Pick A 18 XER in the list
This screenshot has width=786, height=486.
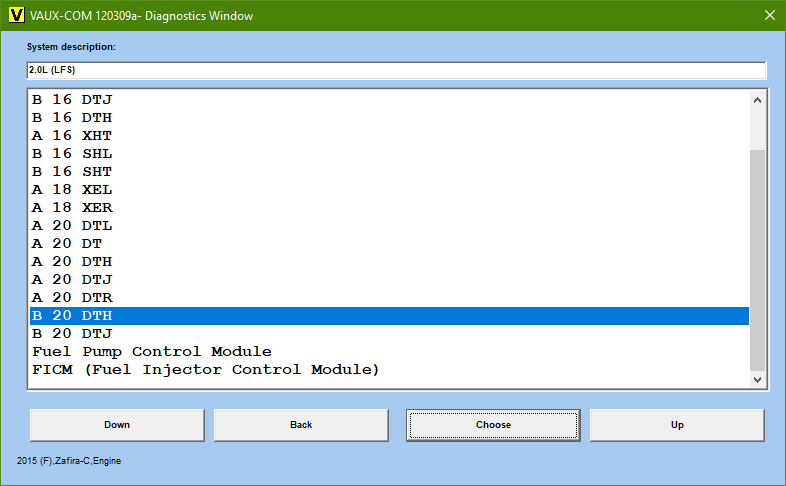[72, 208]
